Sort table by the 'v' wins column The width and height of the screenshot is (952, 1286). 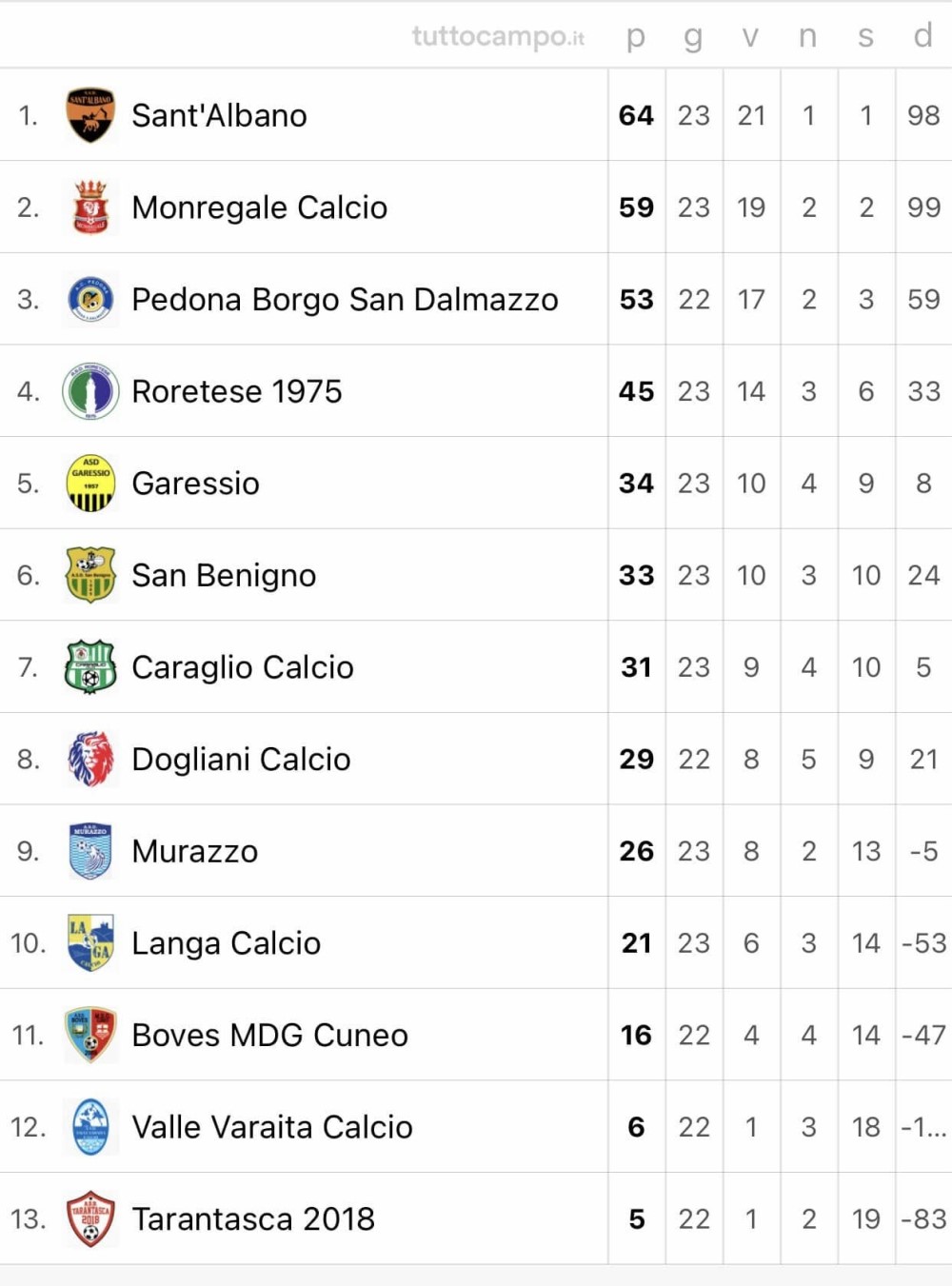click(x=750, y=36)
